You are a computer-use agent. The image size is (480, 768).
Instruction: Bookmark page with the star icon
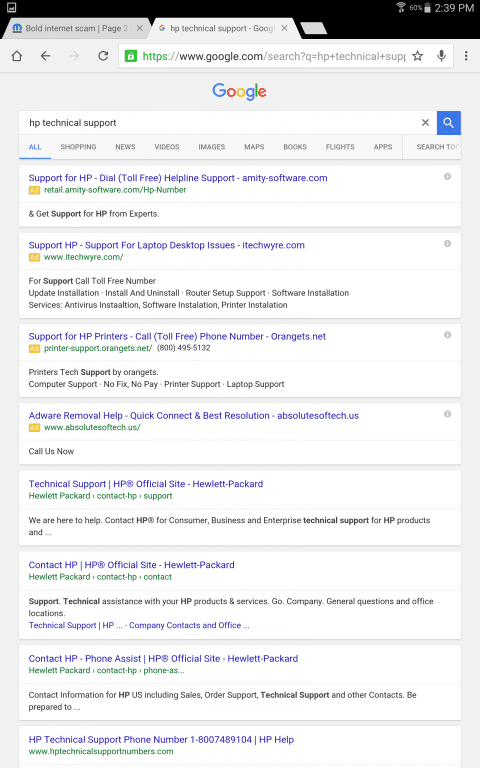417,56
